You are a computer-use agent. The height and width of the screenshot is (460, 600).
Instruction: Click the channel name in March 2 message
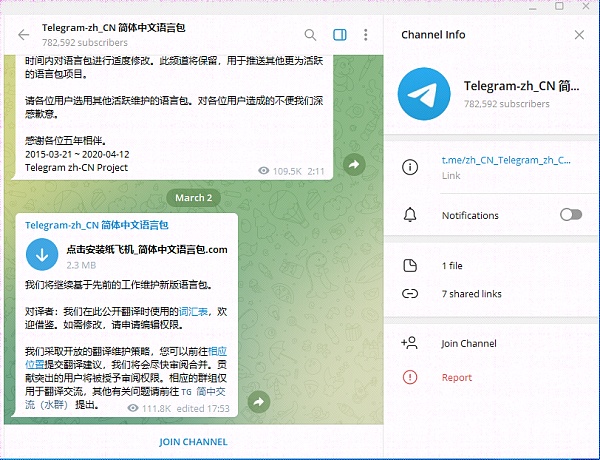(x=97, y=225)
